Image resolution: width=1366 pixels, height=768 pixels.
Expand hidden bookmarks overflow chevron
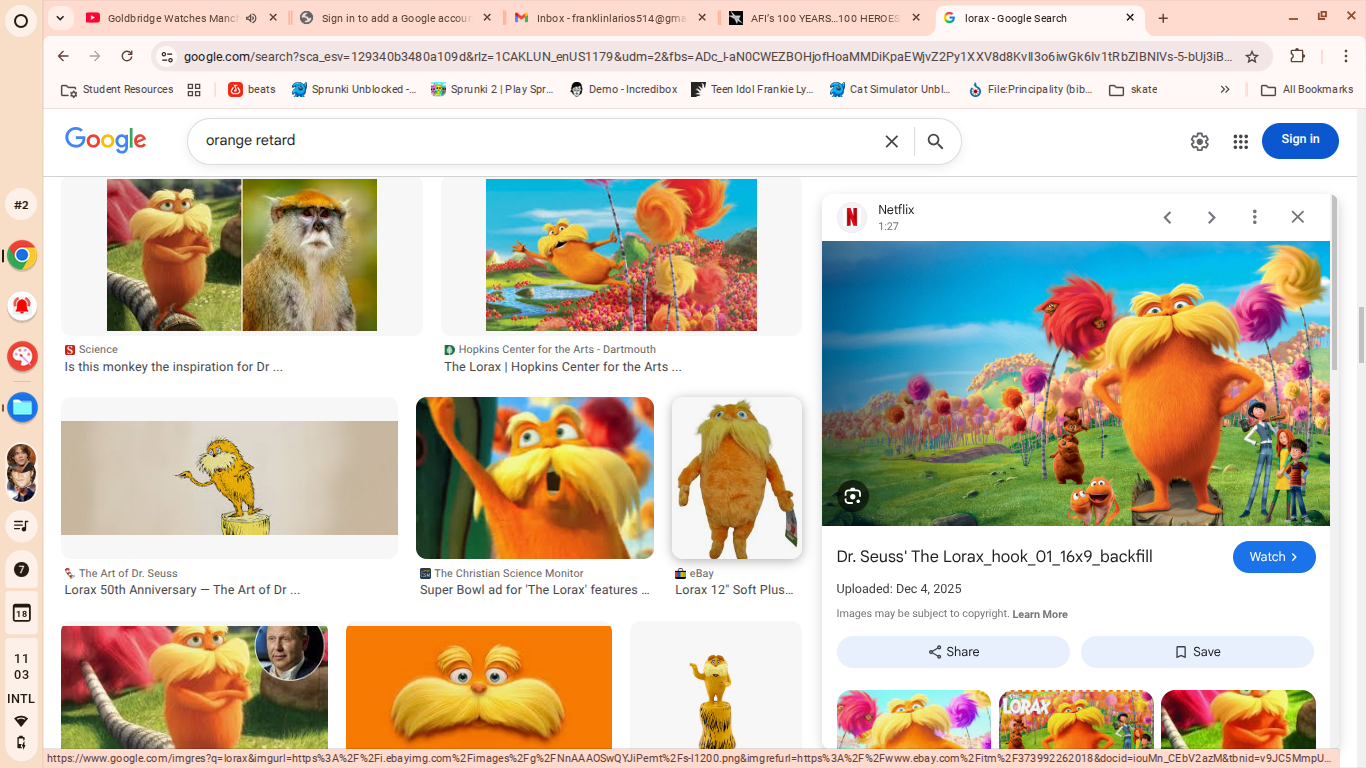(x=1225, y=90)
